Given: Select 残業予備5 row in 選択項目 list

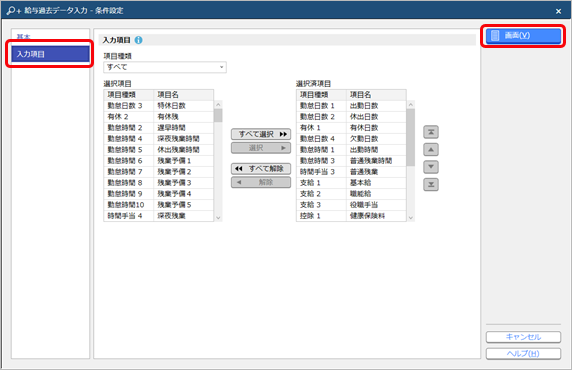Looking at the screenshot, I should point(159,205).
